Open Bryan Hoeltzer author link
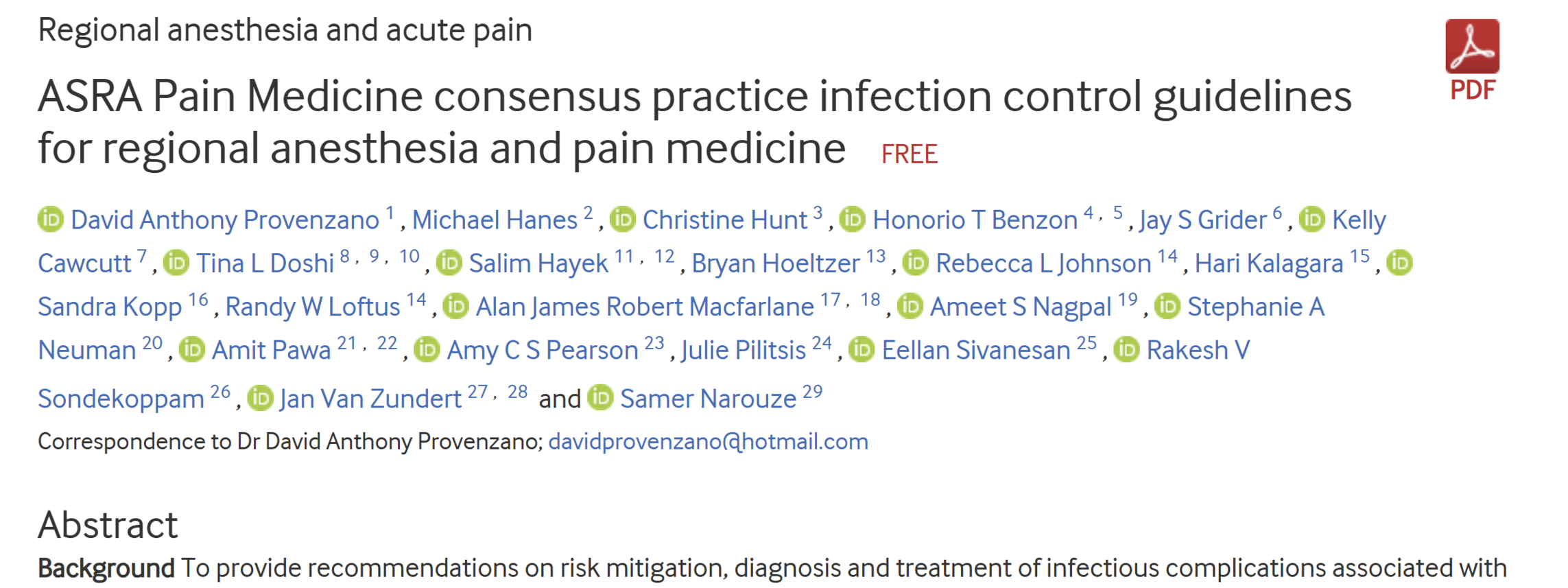 775,263
